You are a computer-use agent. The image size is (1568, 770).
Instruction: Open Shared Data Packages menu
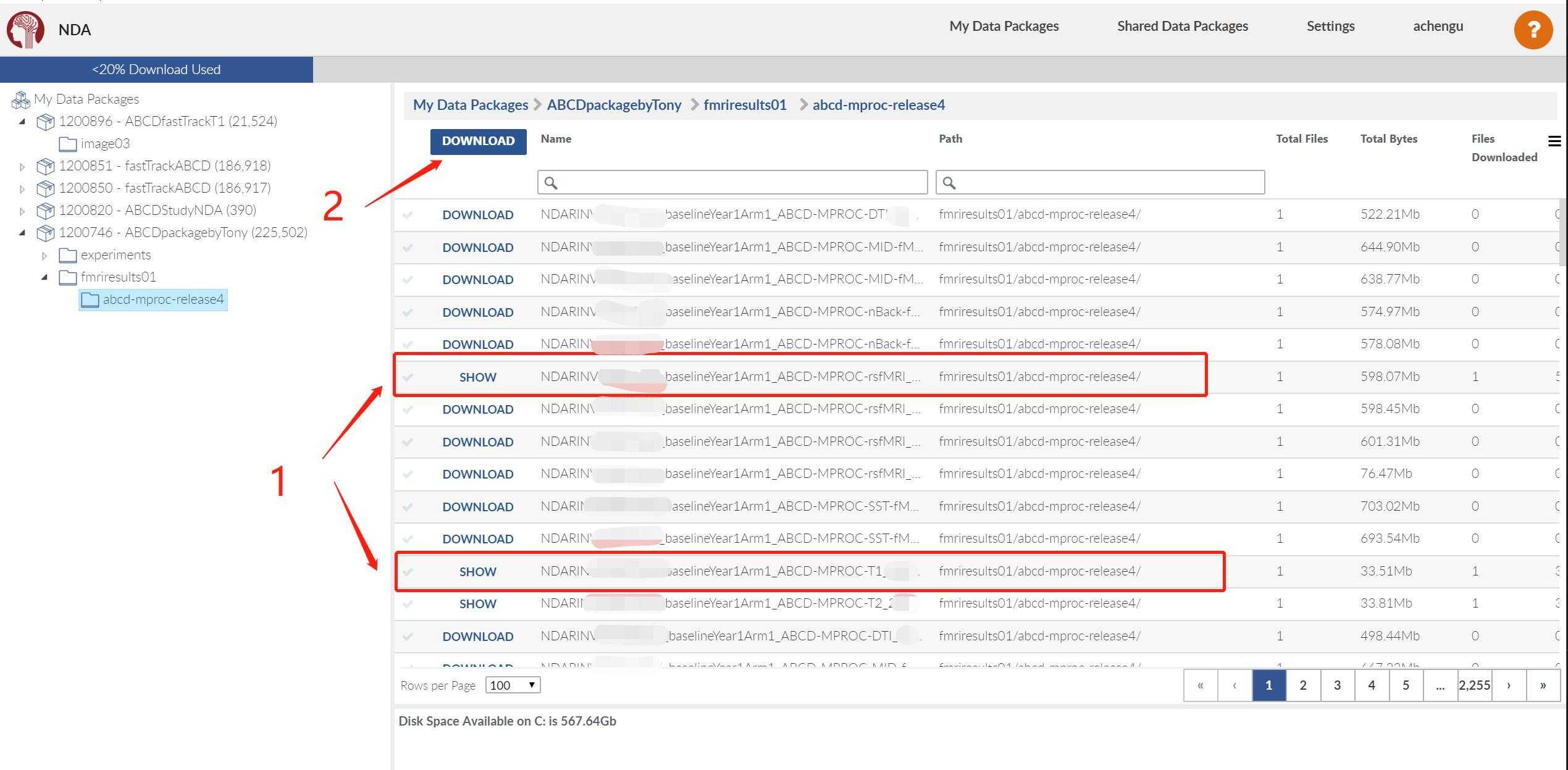click(1182, 26)
